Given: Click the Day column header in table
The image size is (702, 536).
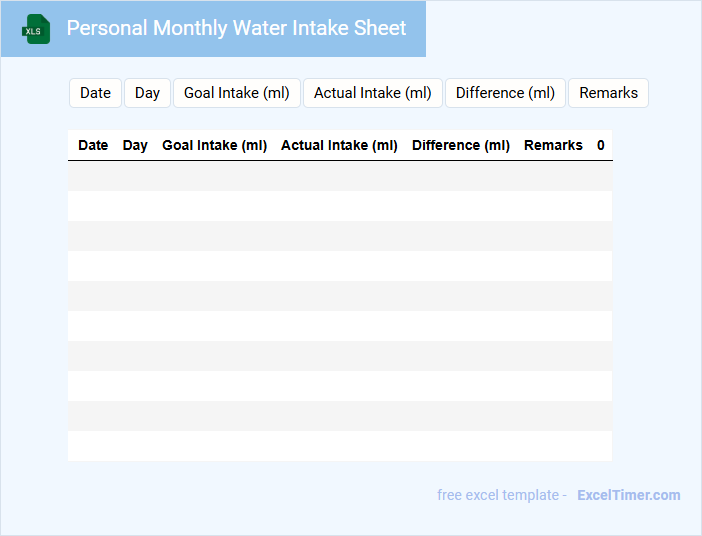Looking at the screenshot, I should point(135,145).
